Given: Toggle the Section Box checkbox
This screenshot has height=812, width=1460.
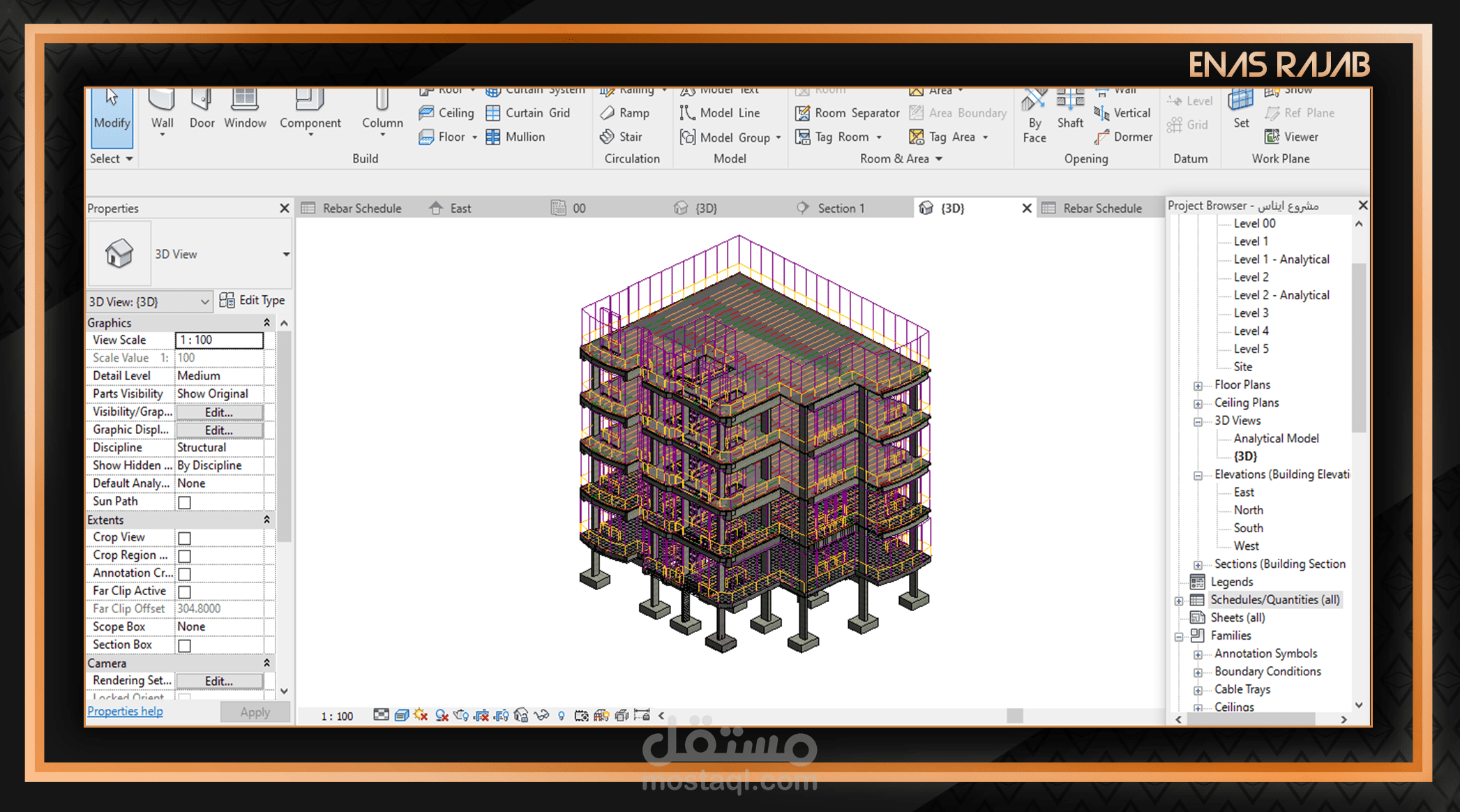Looking at the screenshot, I should click(x=185, y=645).
